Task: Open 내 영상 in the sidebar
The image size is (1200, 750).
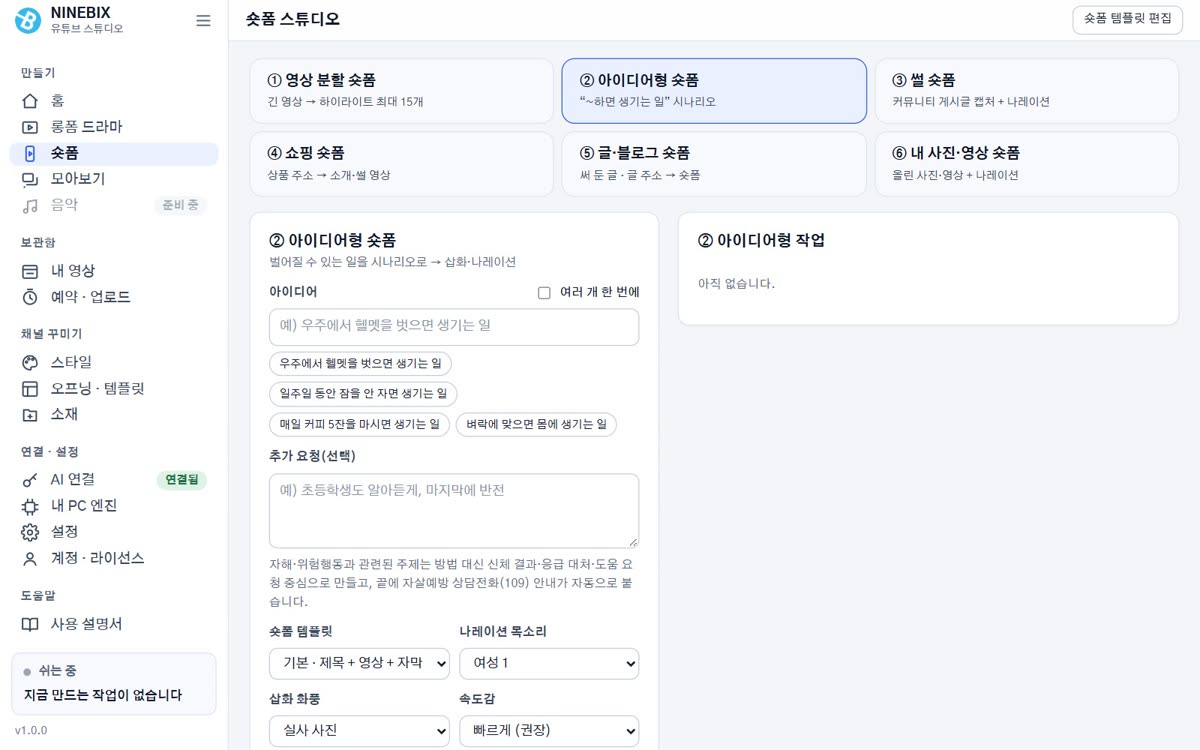Action: pos(114,271)
